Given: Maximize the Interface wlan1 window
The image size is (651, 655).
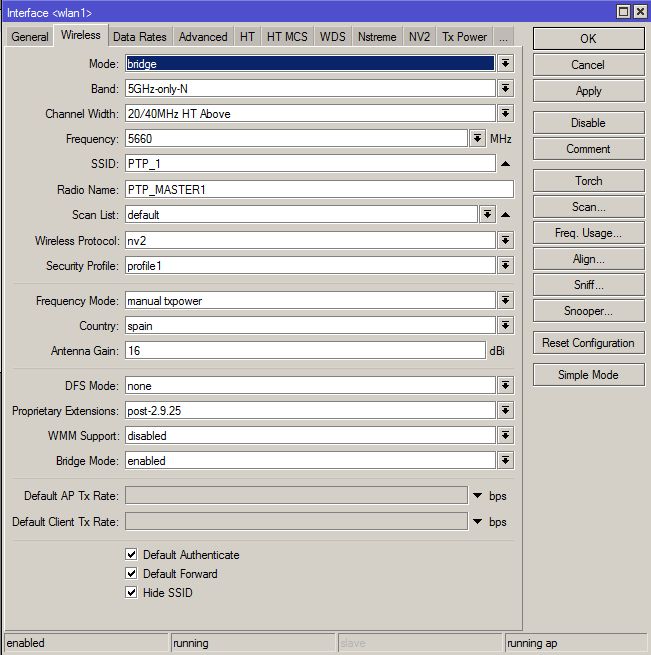Looking at the screenshot, I should pos(623,11).
